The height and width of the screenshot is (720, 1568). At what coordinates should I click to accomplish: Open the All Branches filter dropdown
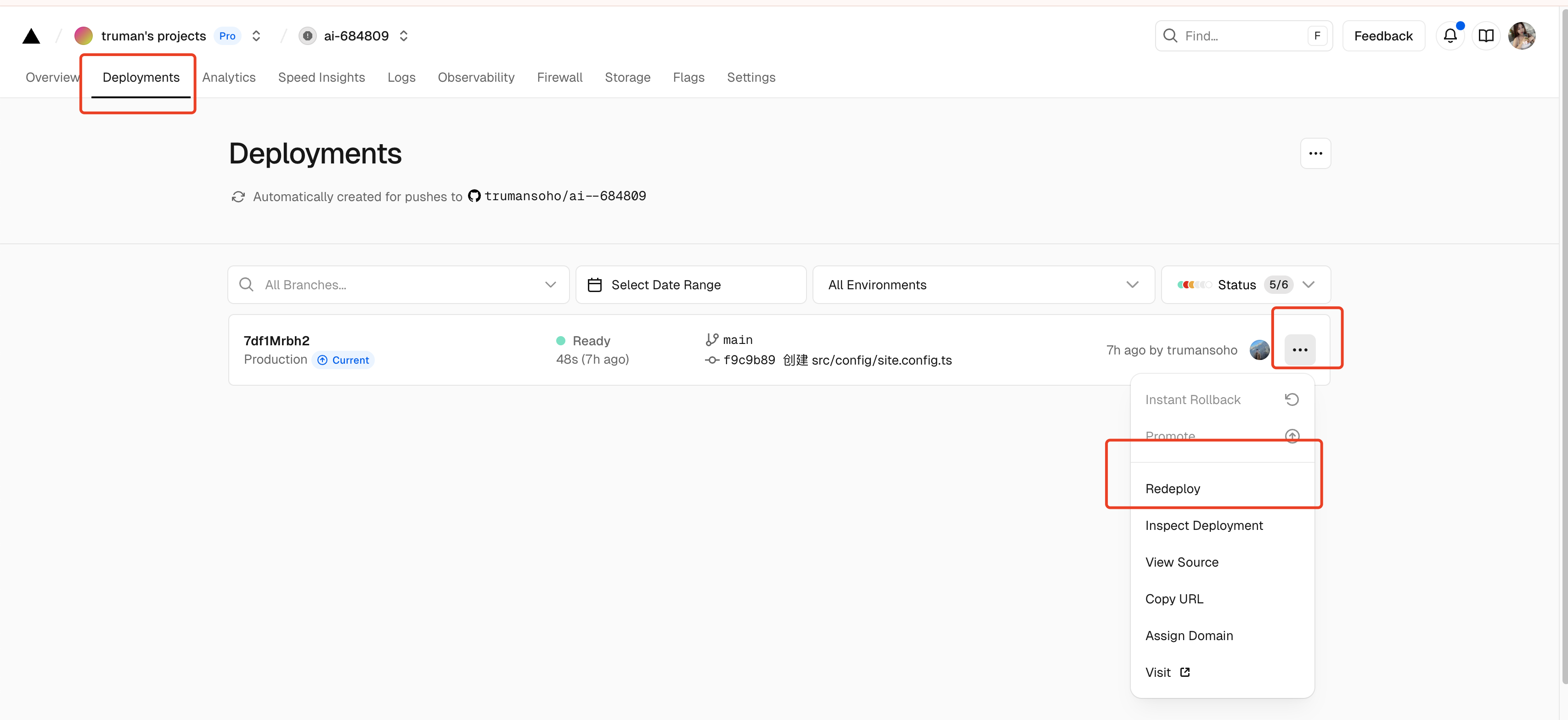coord(399,285)
